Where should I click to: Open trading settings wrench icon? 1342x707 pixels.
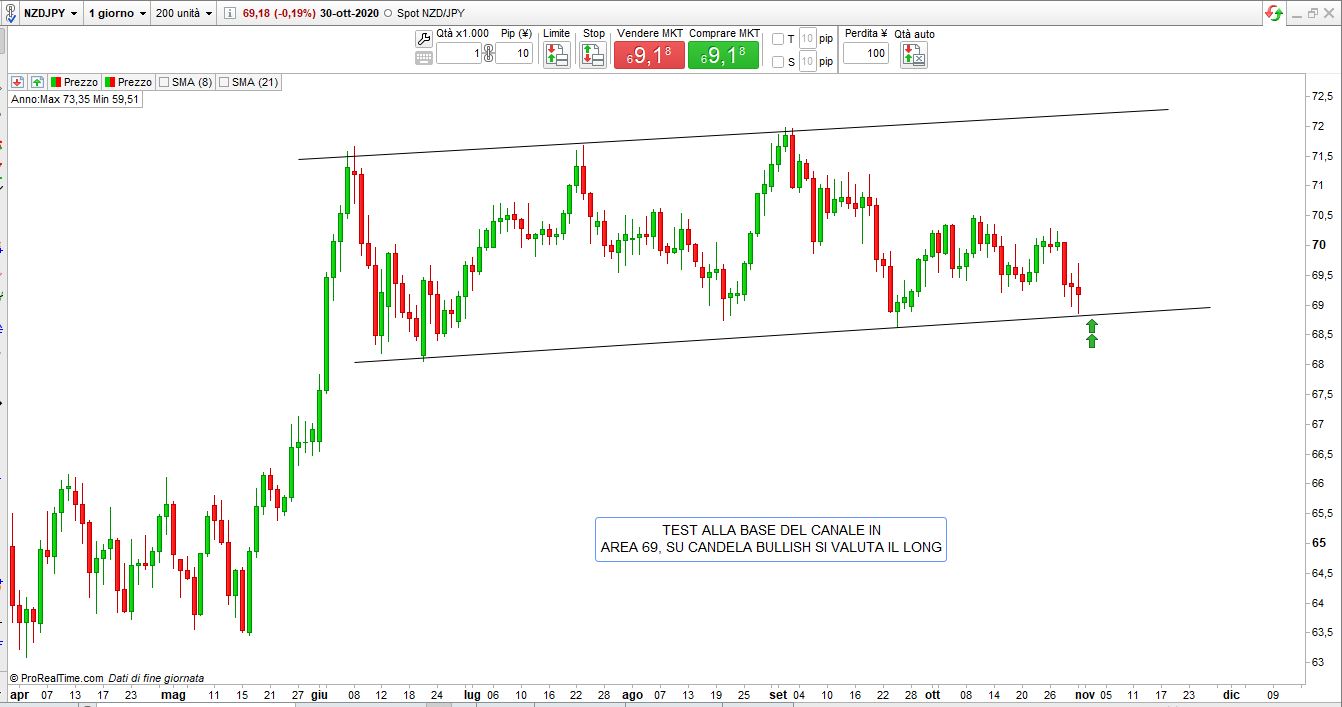[423, 38]
